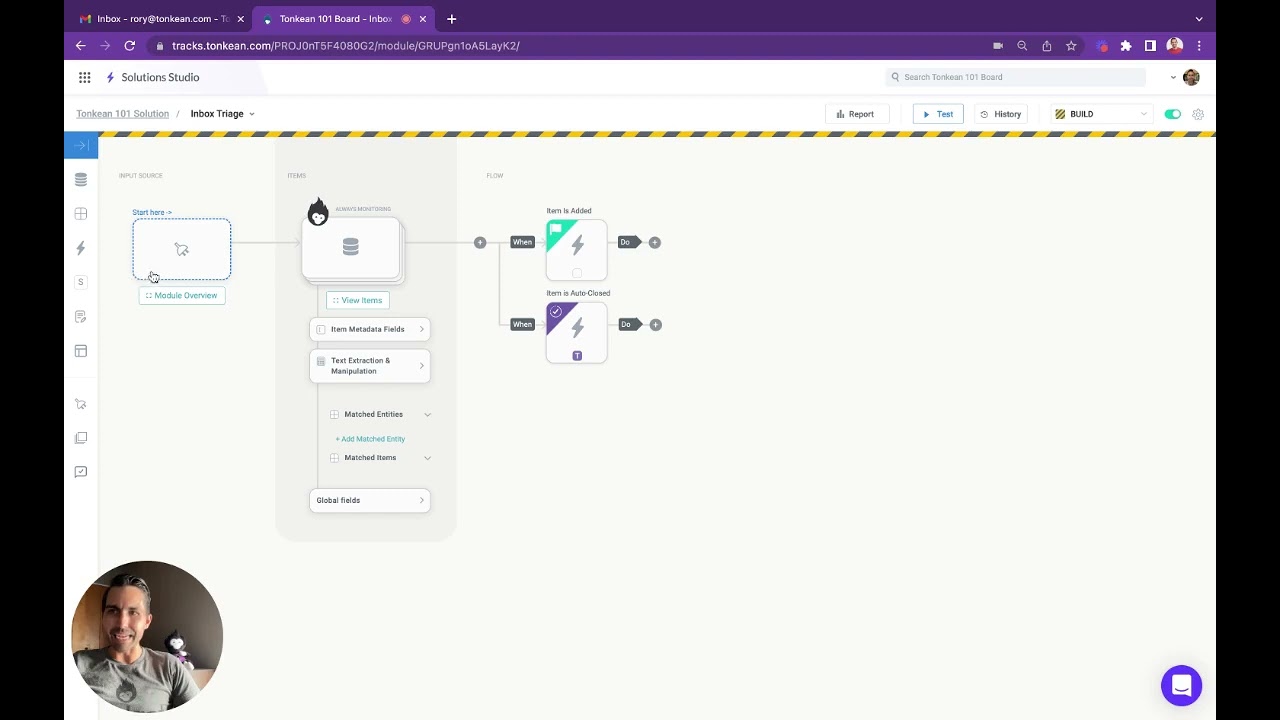The image size is (1280, 720).
Task: Open the browser zoom magnifier icon
Action: tap(1022, 45)
